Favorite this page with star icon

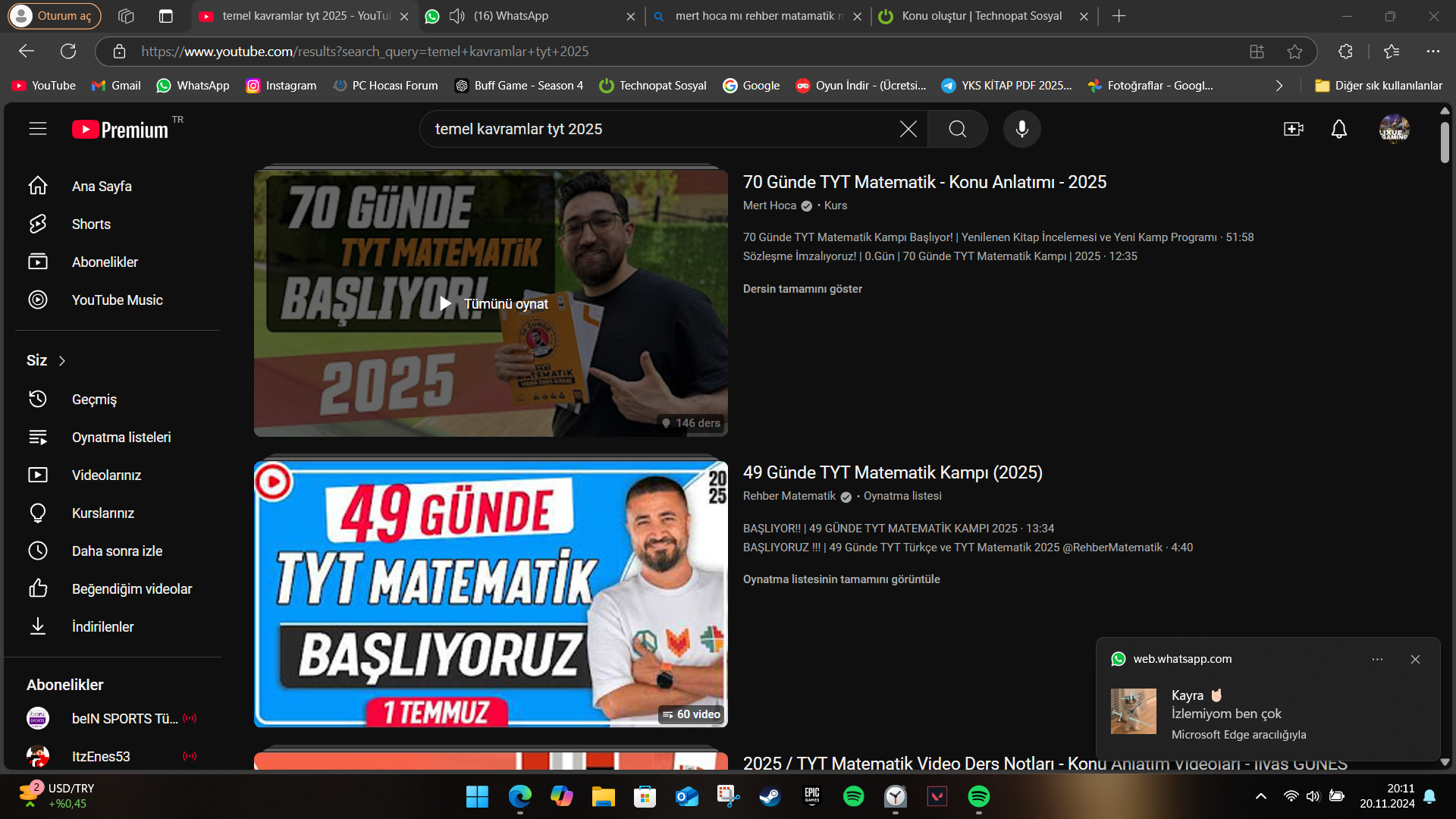pos(1294,52)
